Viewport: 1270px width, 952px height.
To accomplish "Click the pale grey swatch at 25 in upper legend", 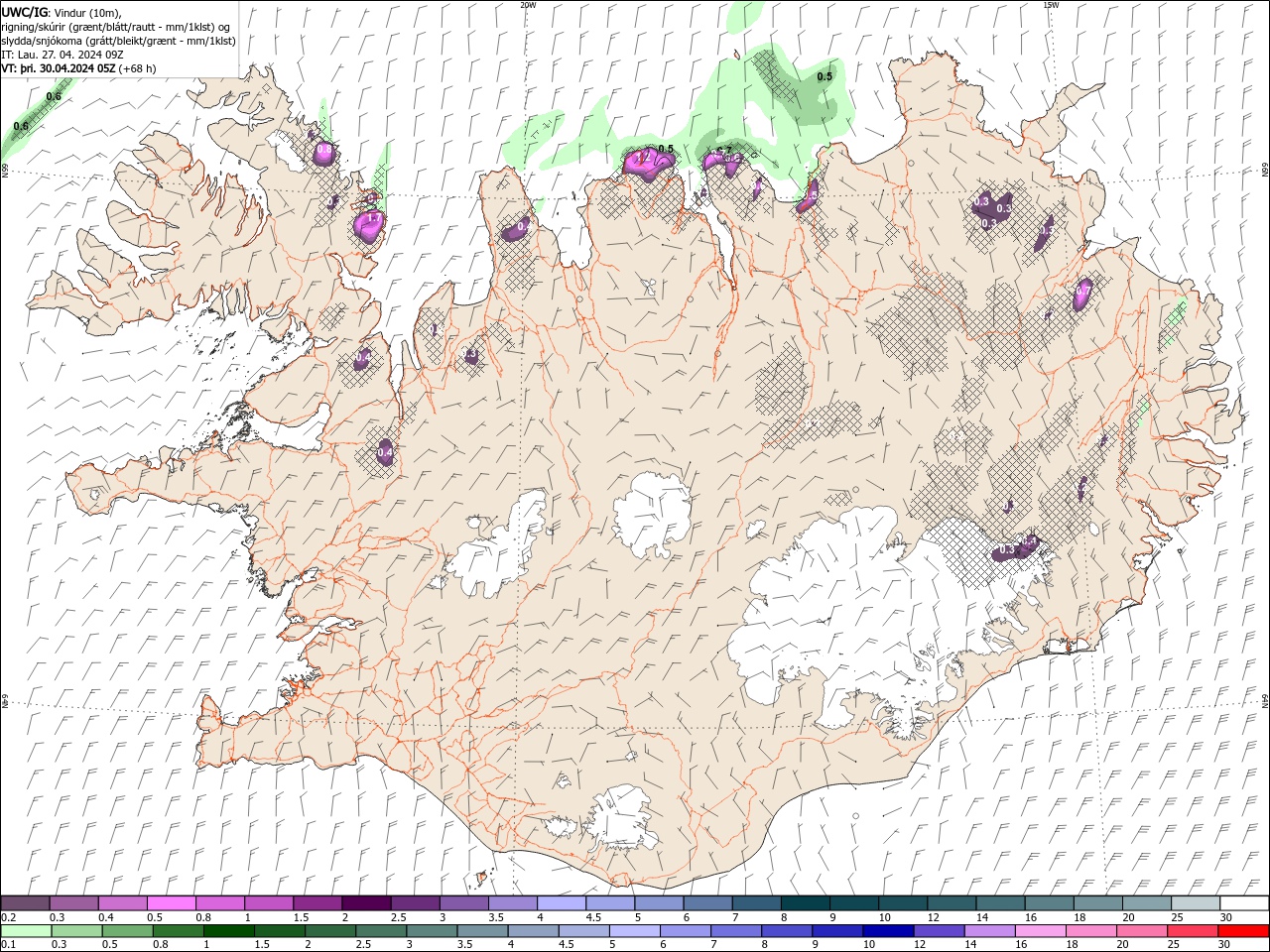I will coord(1196,903).
